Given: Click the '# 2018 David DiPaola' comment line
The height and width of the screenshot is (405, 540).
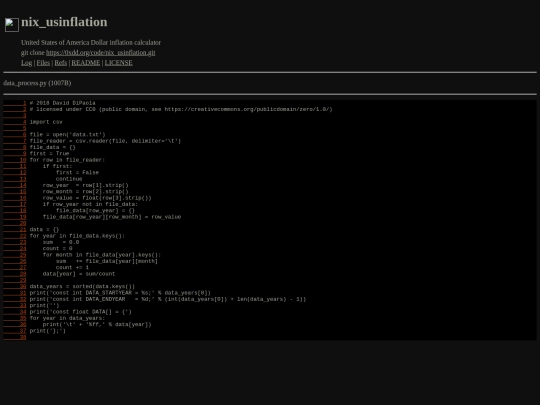Looking at the screenshot, I should pyautogui.click(x=62, y=103).
